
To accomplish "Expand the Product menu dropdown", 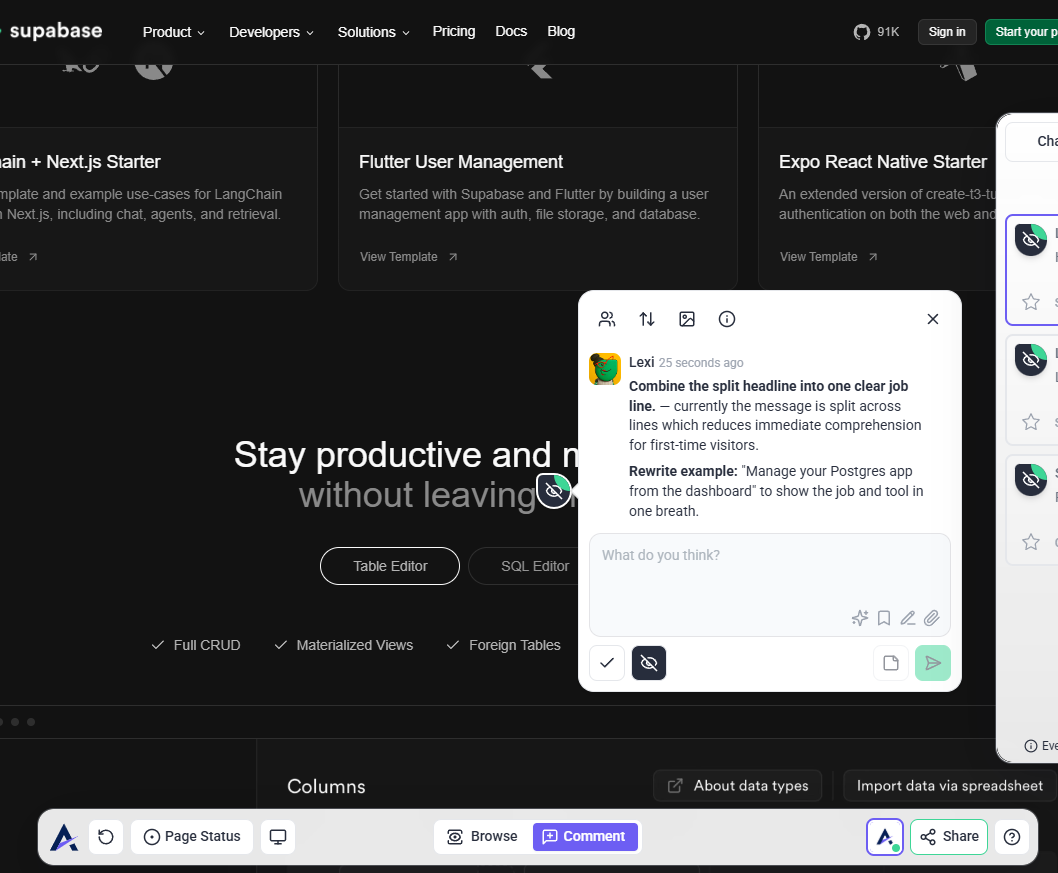I will coord(173,32).
